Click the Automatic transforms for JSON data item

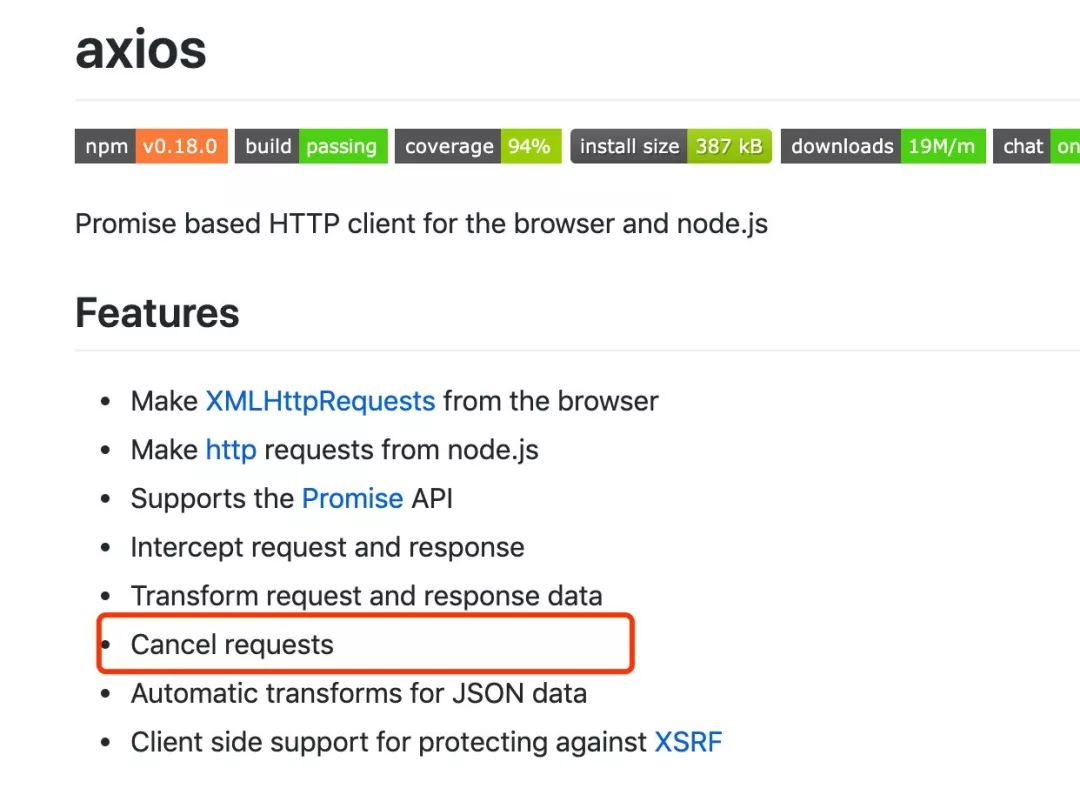pos(358,693)
